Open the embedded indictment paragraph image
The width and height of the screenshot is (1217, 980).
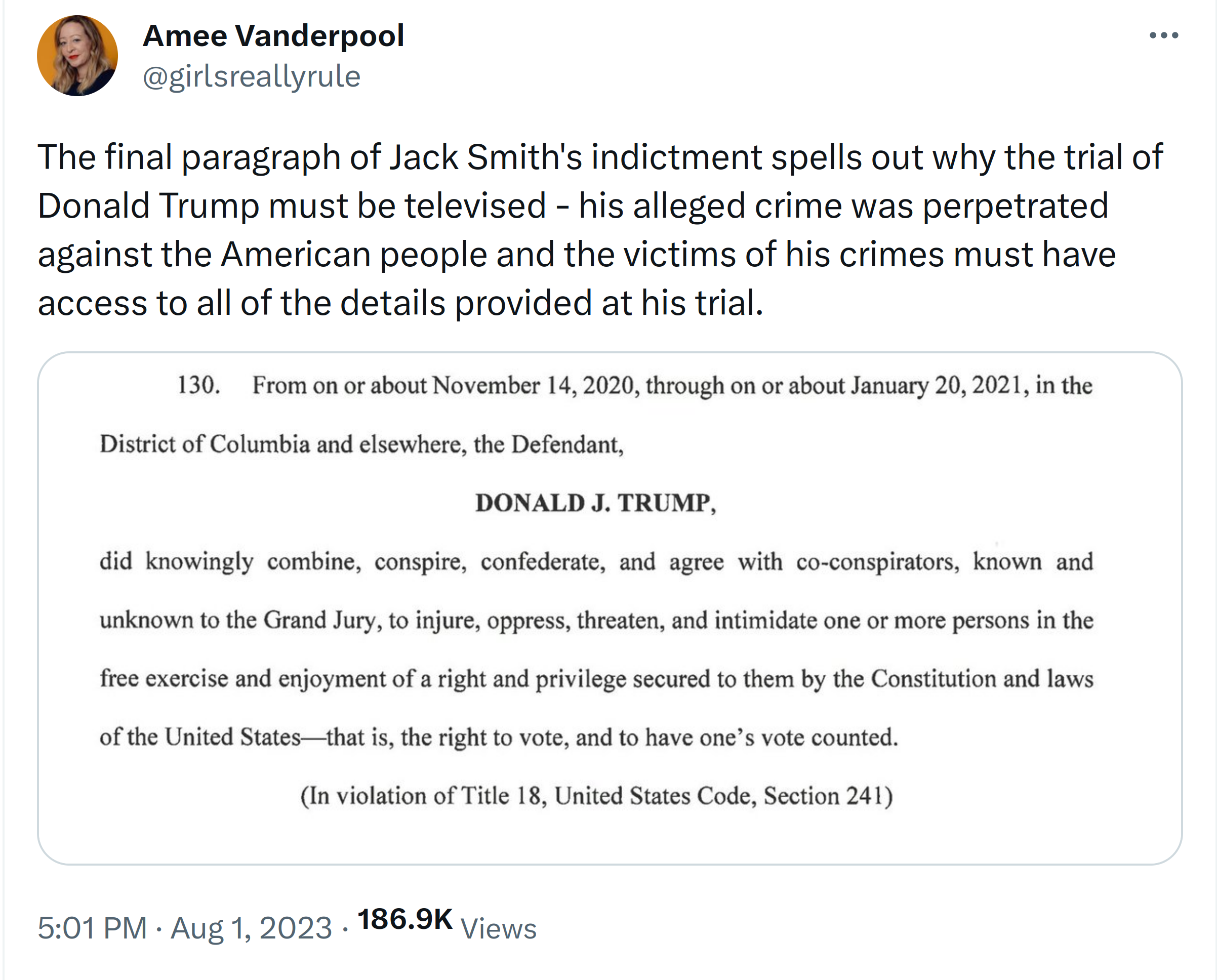tap(610, 608)
